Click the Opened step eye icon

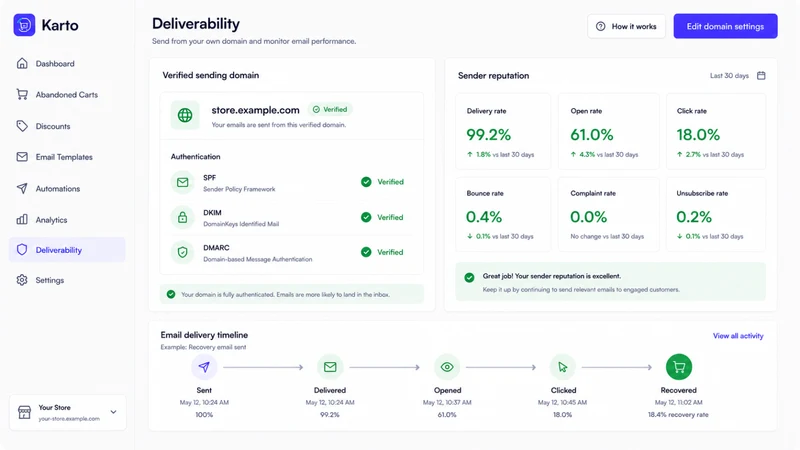click(447, 367)
